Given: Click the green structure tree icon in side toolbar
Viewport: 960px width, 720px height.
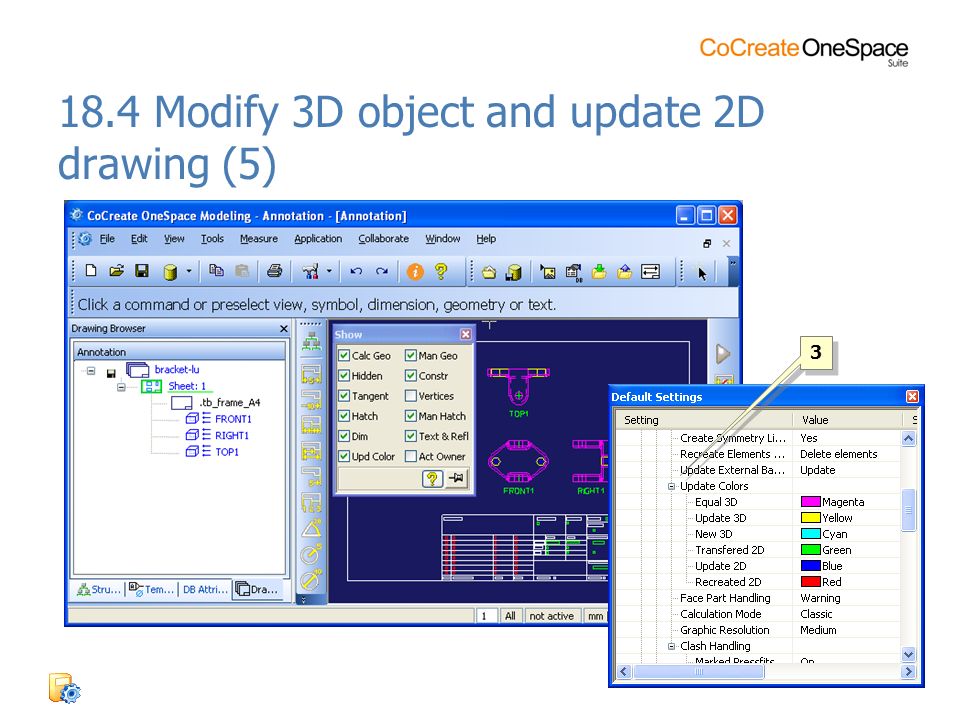Looking at the screenshot, I should (x=311, y=342).
